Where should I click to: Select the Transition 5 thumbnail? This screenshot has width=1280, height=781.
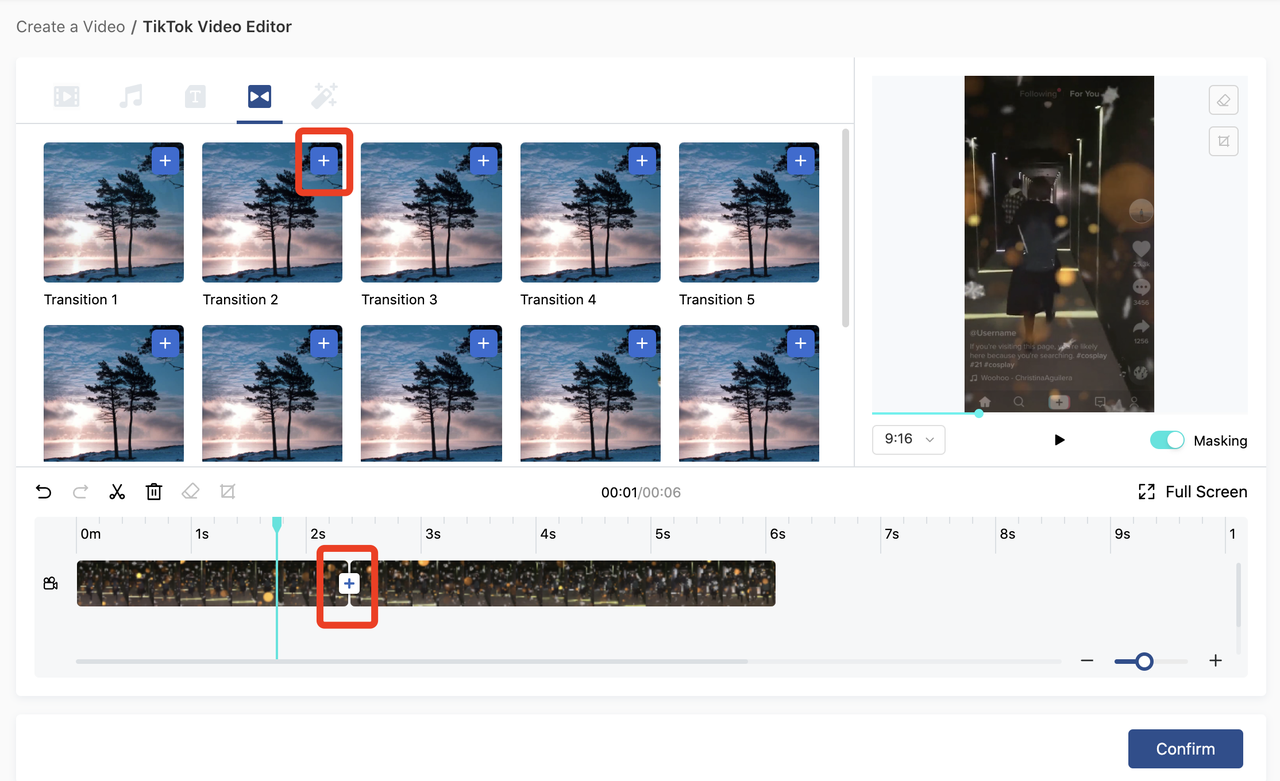coord(749,212)
